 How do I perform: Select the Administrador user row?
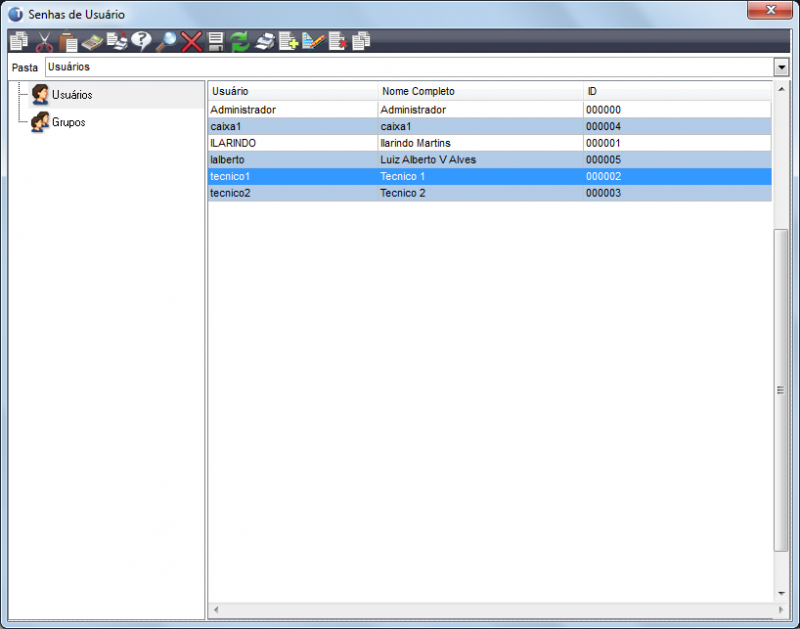click(x=490, y=110)
